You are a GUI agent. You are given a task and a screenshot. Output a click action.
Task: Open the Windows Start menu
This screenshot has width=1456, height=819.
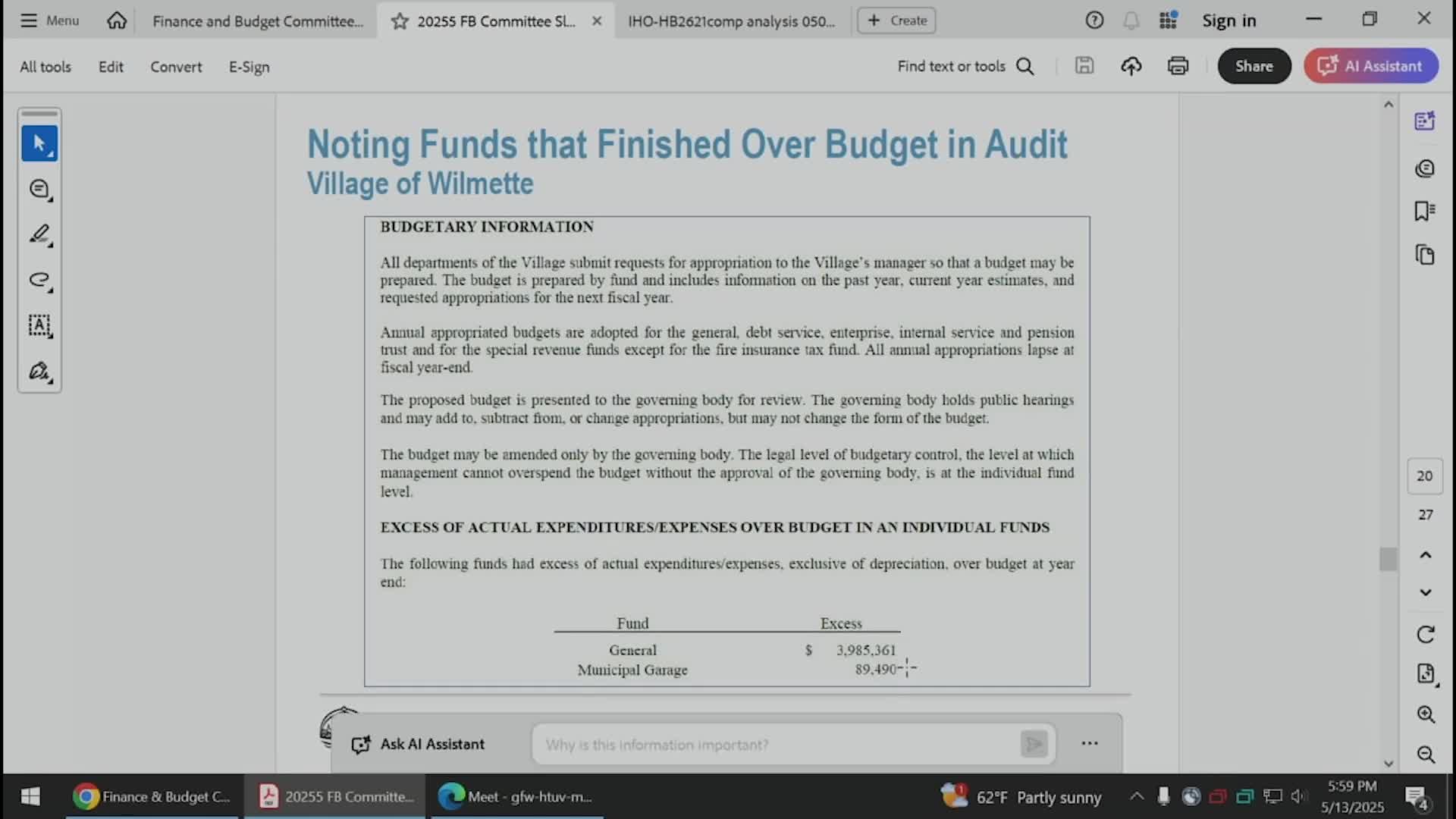pyautogui.click(x=30, y=796)
